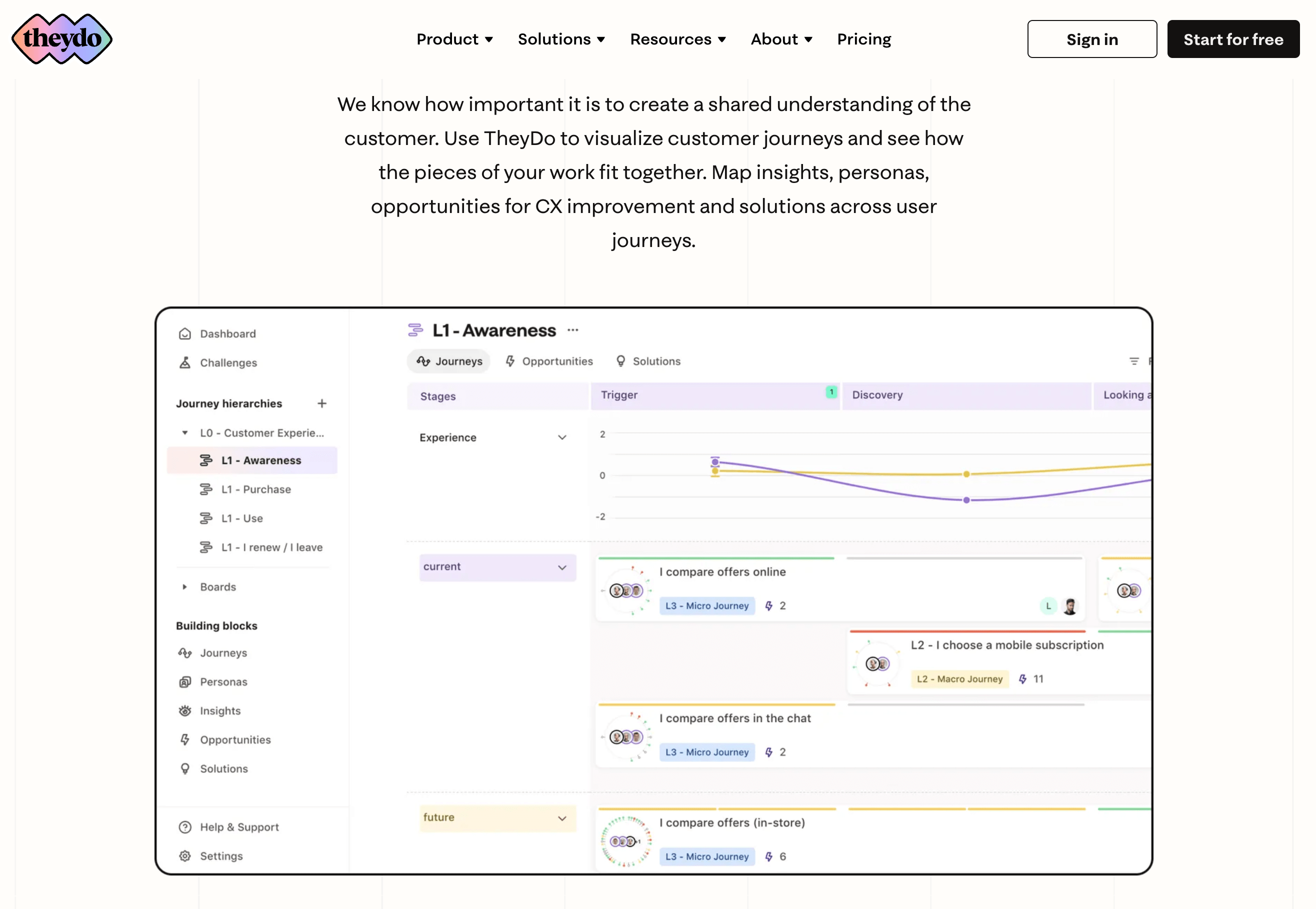Open Help & Support in the sidebar
This screenshot has height=909, width=1316.
(x=239, y=826)
